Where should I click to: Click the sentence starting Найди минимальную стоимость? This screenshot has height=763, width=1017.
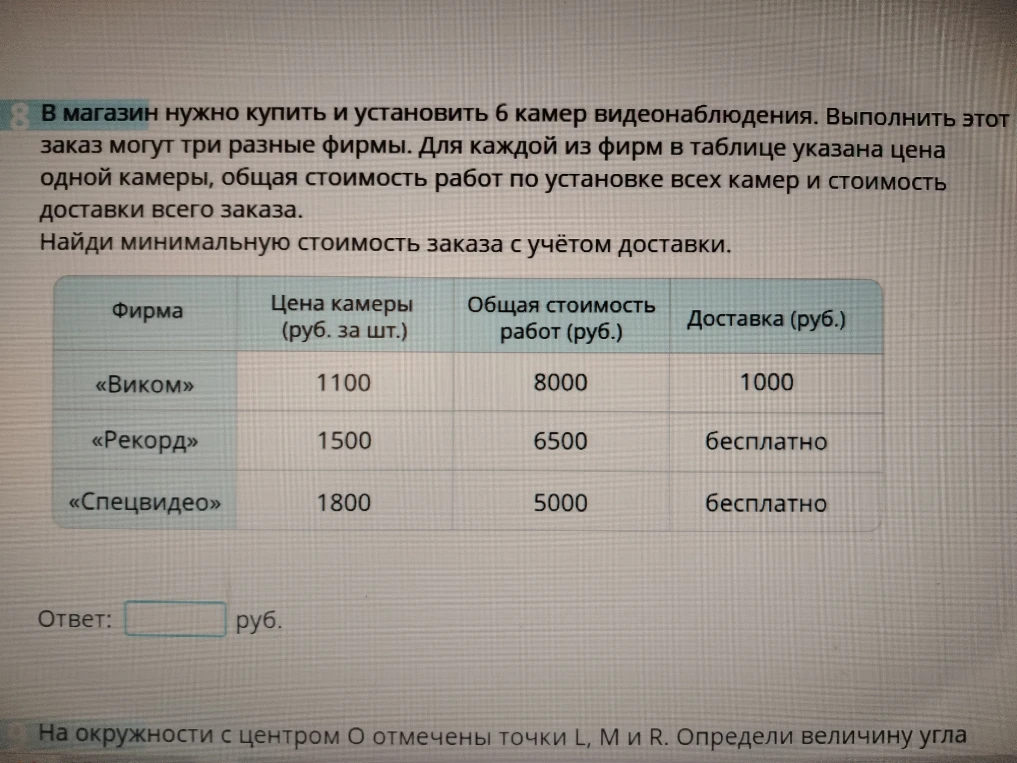pyautogui.click(x=385, y=243)
